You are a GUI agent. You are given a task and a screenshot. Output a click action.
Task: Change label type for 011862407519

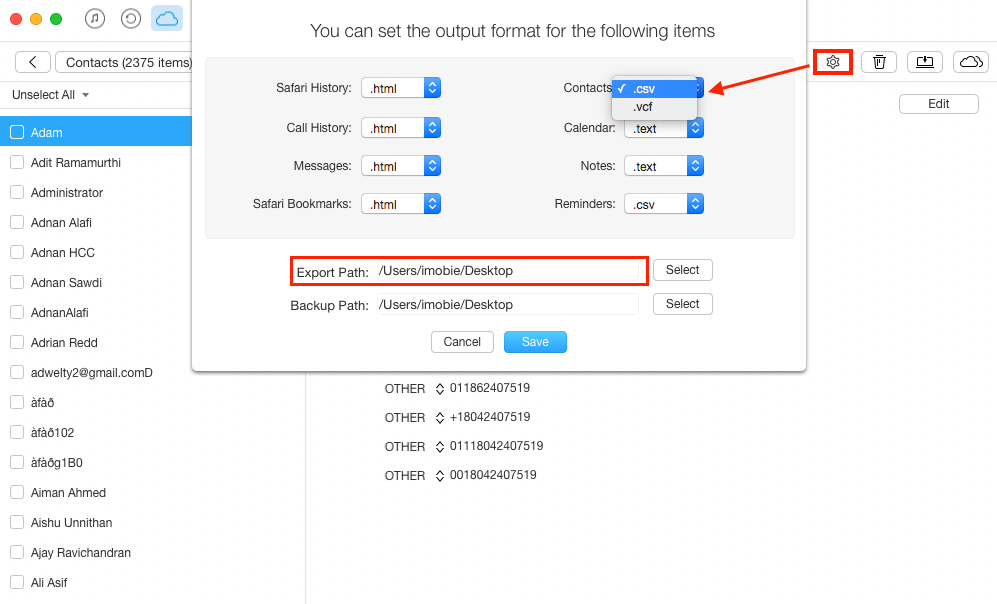tap(439, 388)
